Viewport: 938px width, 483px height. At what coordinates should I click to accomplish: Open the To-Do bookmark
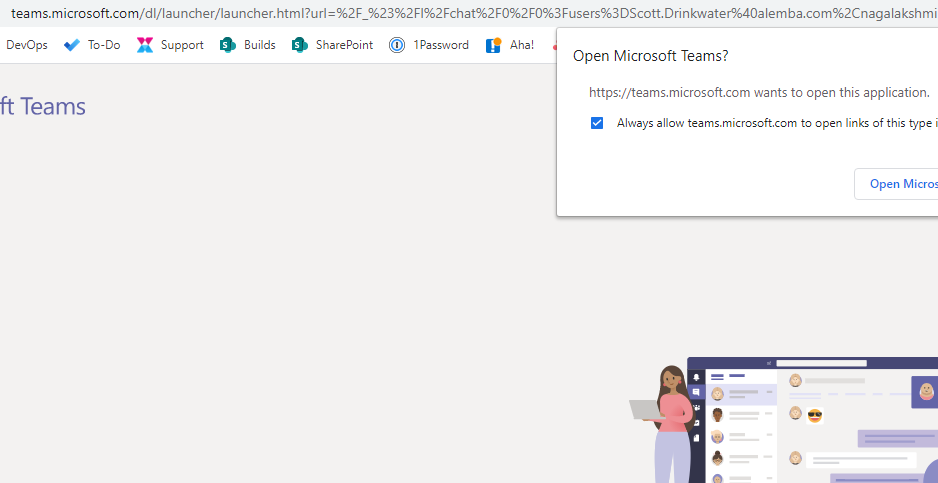click(x=92, y=45)
